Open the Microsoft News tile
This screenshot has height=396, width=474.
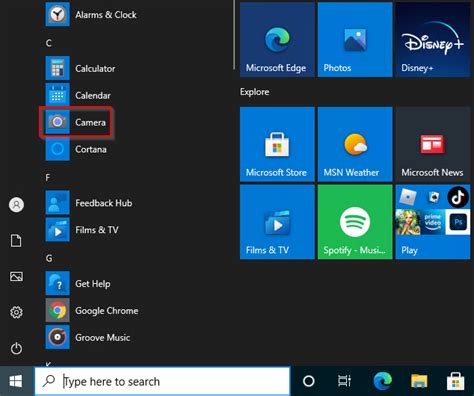[x=433, y=144]
